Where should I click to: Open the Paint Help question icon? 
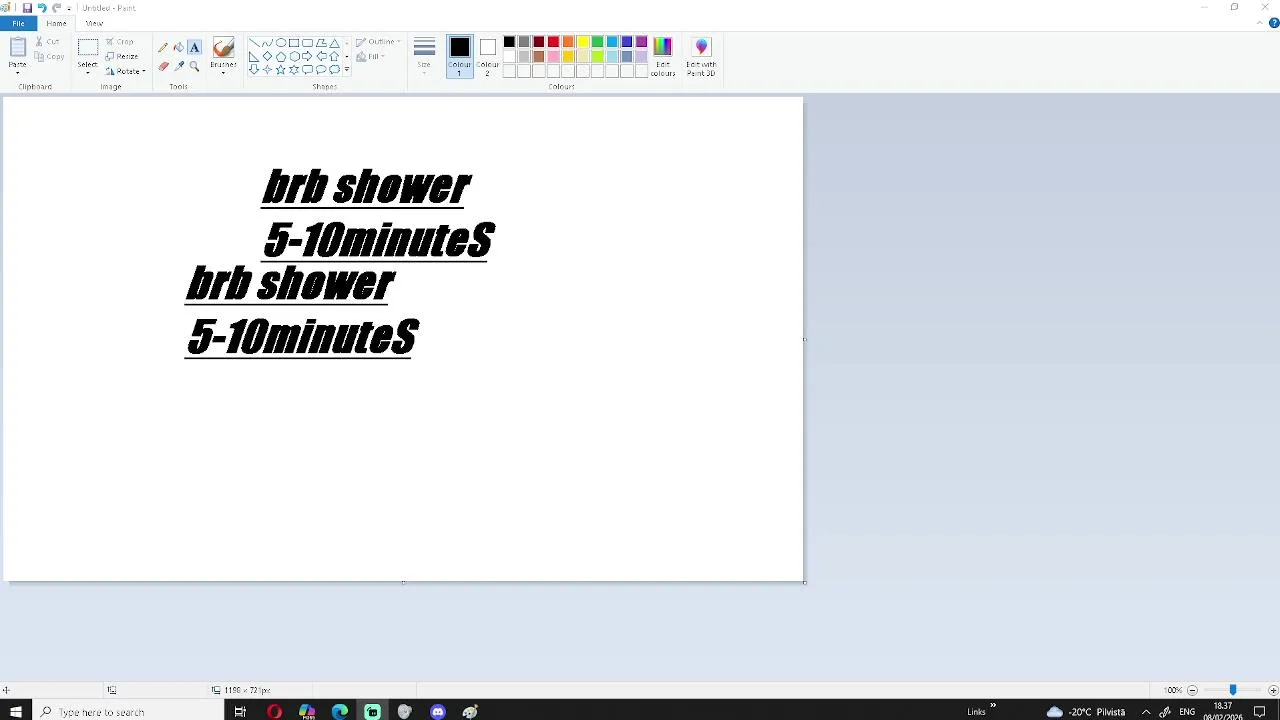tap(1273, 23)
